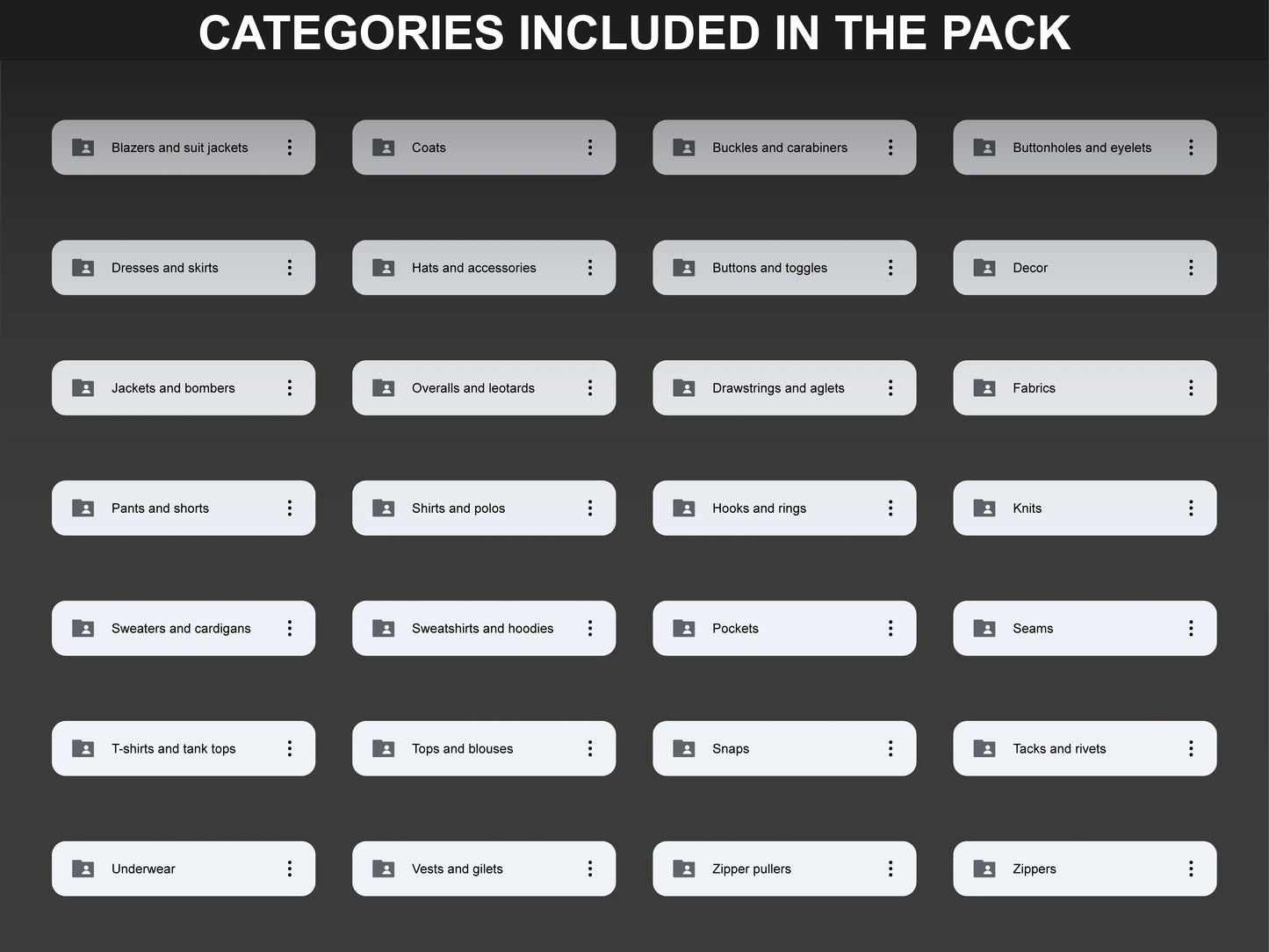
Task: Open the three-dot menu on Decor
Action: tap(1191, 267)
